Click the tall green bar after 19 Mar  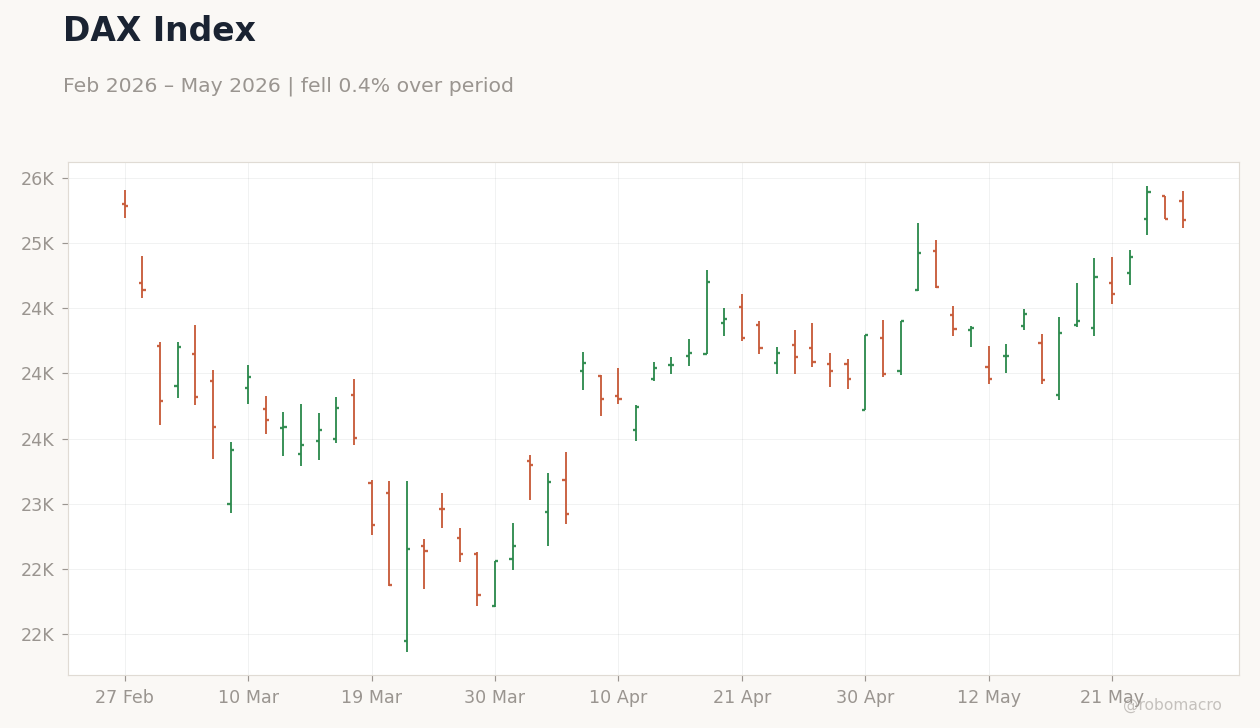(x=407, y=566)
